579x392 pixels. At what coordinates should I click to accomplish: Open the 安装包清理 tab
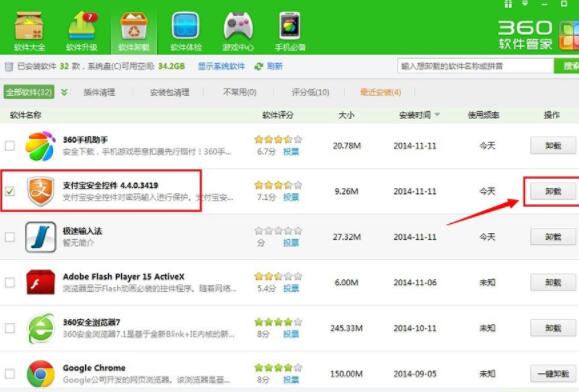[x=169, y=92]
